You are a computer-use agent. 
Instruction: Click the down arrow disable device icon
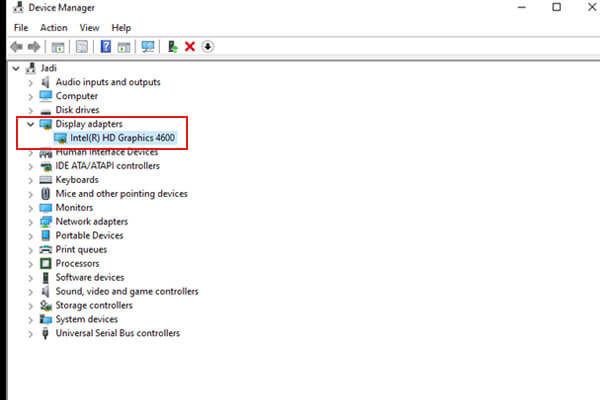point(207,47)
